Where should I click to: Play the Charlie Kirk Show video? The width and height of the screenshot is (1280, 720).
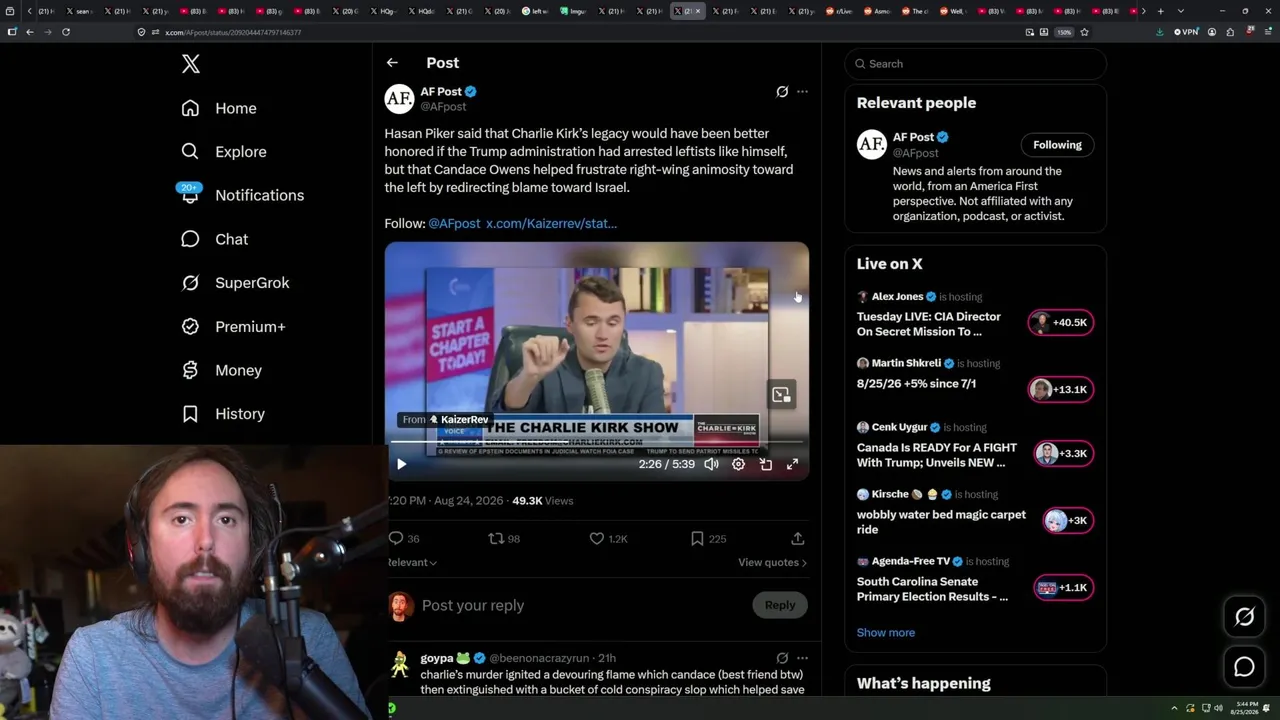coord(402,464)
